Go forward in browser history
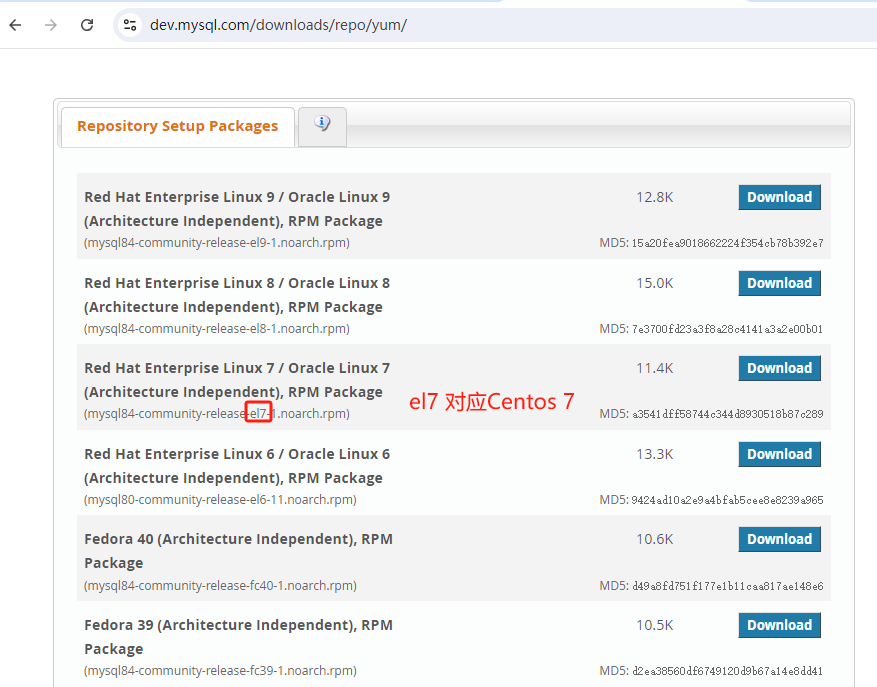This screenshot has height=687, width=877. point(51,25)
